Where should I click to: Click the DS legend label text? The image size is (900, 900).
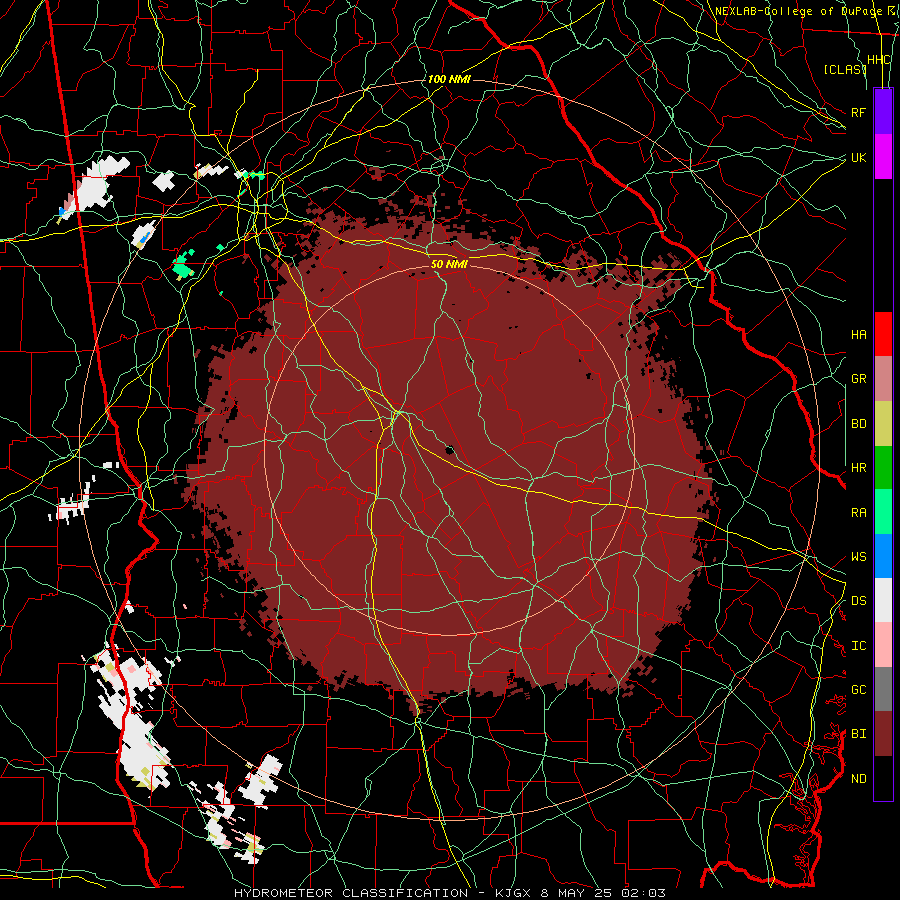click(858, 600)
